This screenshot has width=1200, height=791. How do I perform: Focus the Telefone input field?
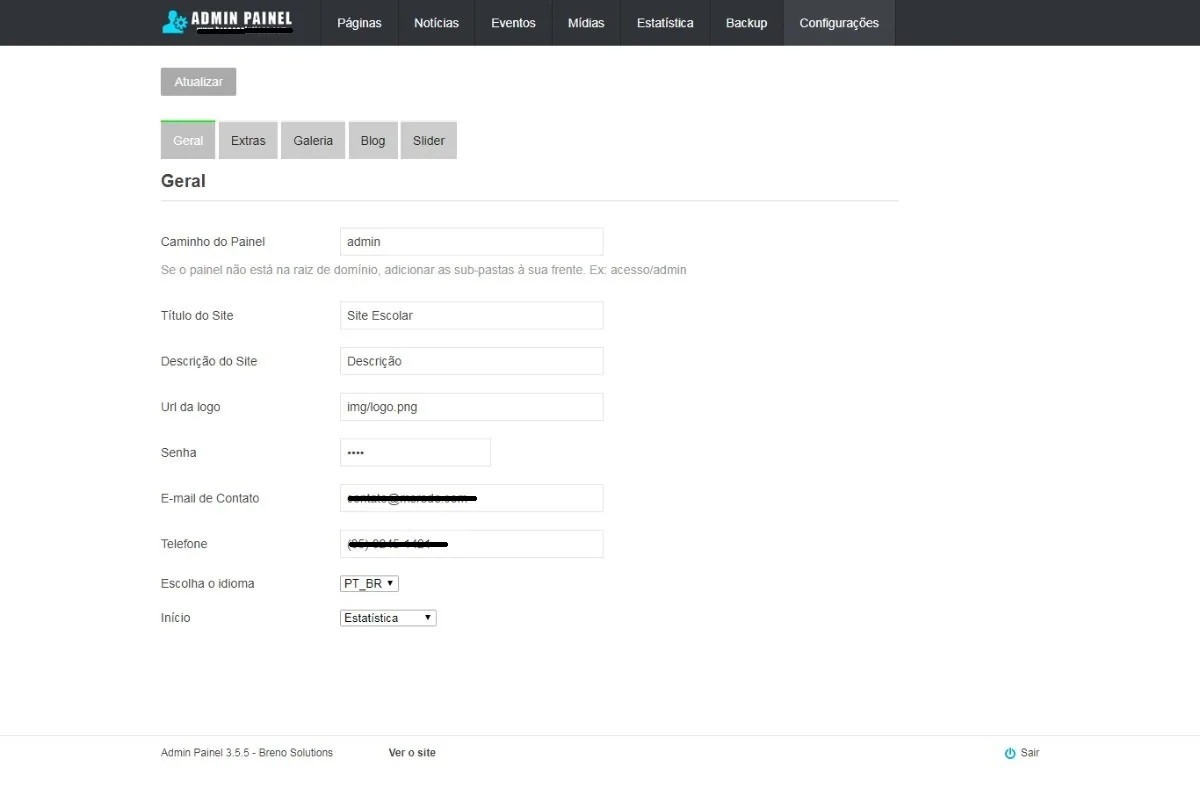tap(472, 544)
